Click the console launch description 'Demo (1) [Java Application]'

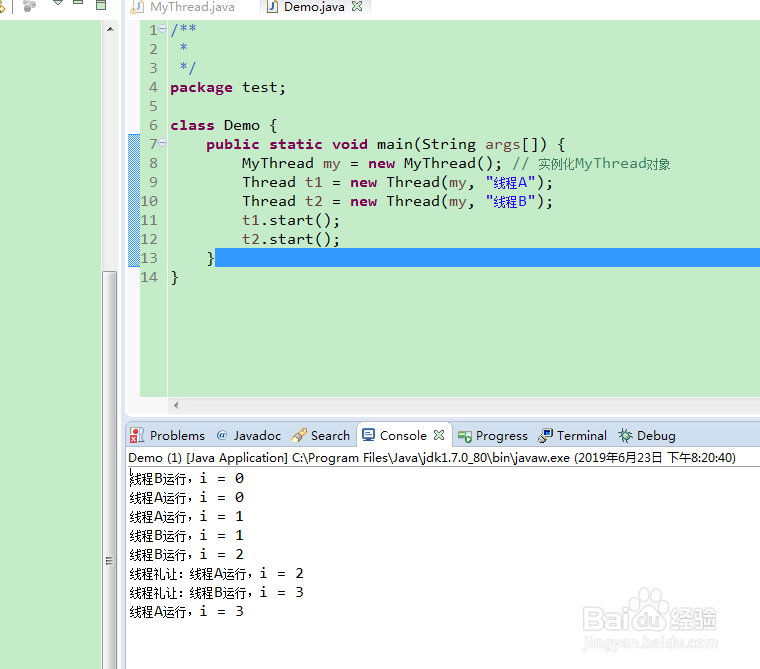[208, 458]
